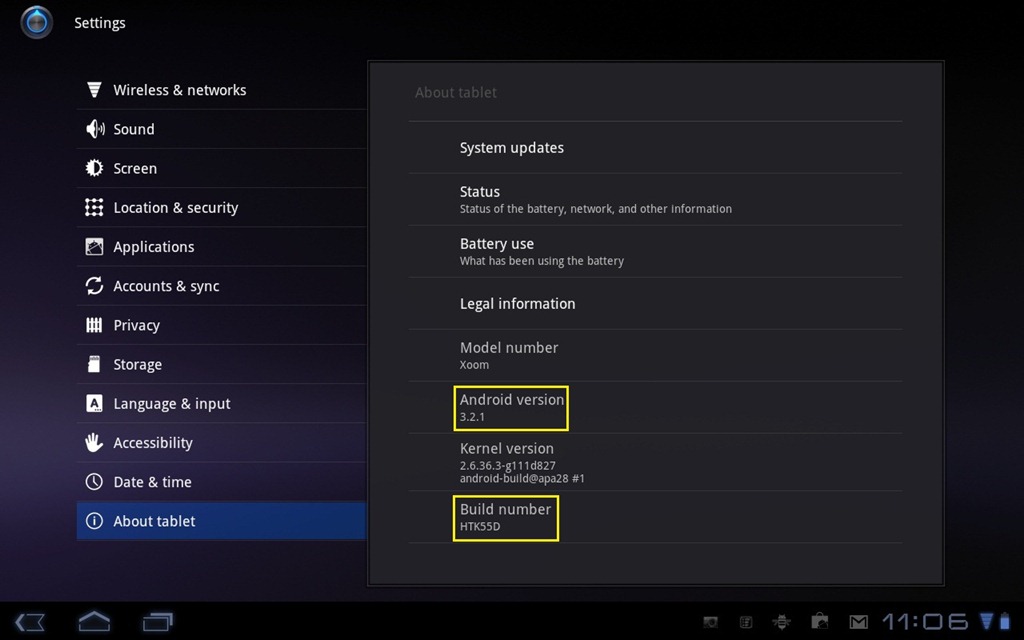Open the clock showing 11:06
1024x640 pixels.
(x=925, y=621)
